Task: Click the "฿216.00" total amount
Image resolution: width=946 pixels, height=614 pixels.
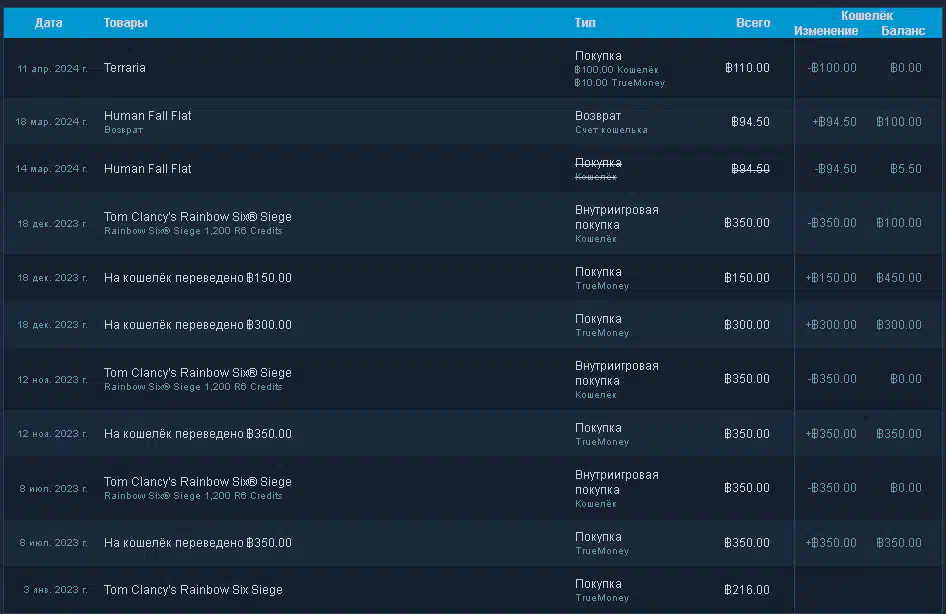Action: click(747, 590)
